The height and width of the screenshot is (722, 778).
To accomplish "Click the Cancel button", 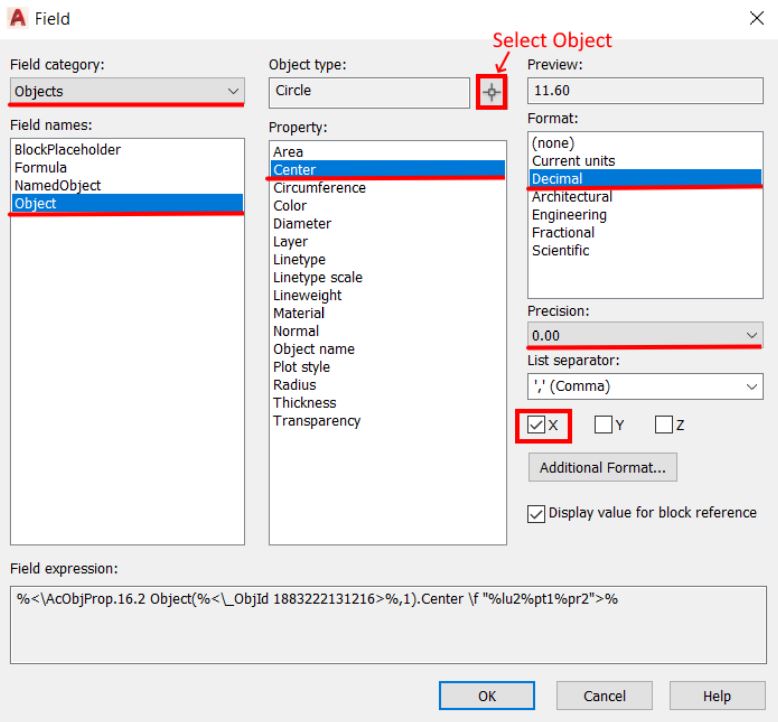I will click(x=604, y=696).
